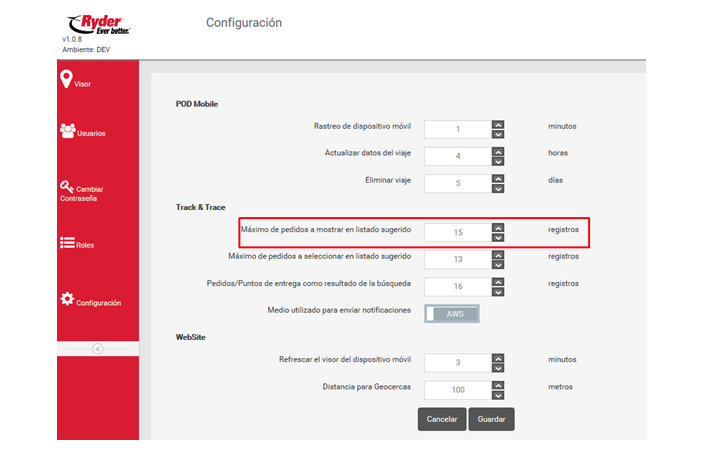The width and height of the screenshot is (708, 460).
Task: Collapse the sidebar with the arrow button
Action: tap(97, 348)
